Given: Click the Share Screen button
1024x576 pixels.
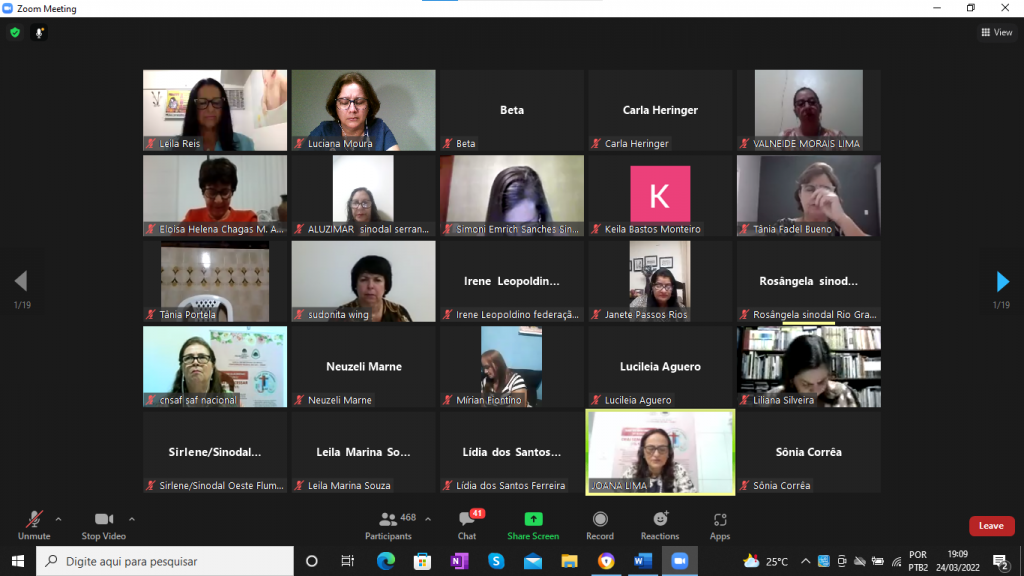Looking at the screenshot, I should [x=533, y=524].
